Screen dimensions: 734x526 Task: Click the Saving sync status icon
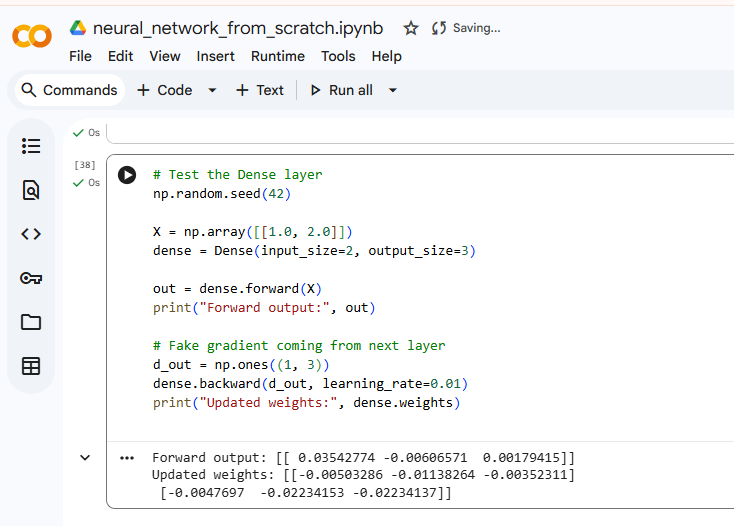click(439, 28)
